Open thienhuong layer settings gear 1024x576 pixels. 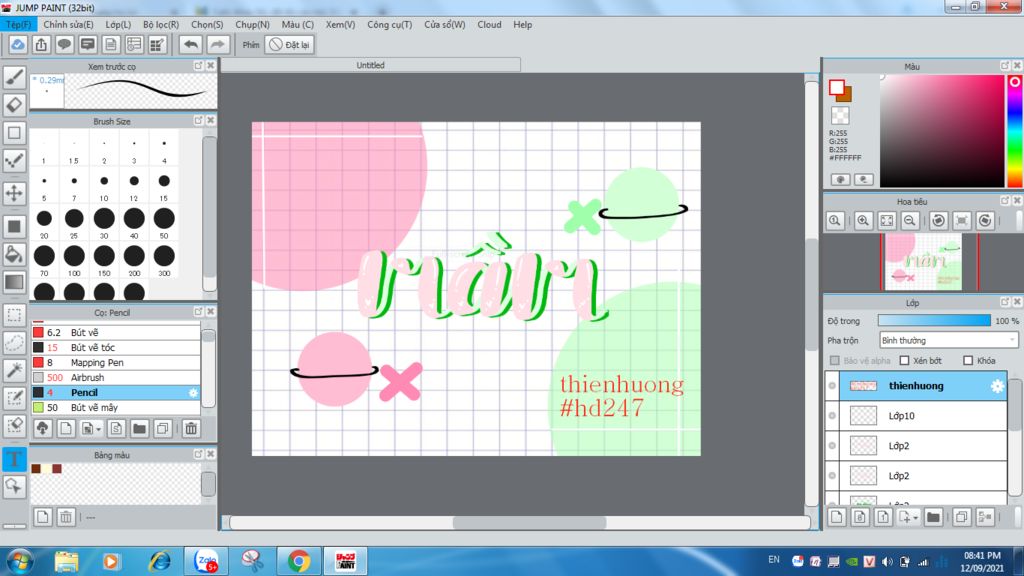coord(997,386)
